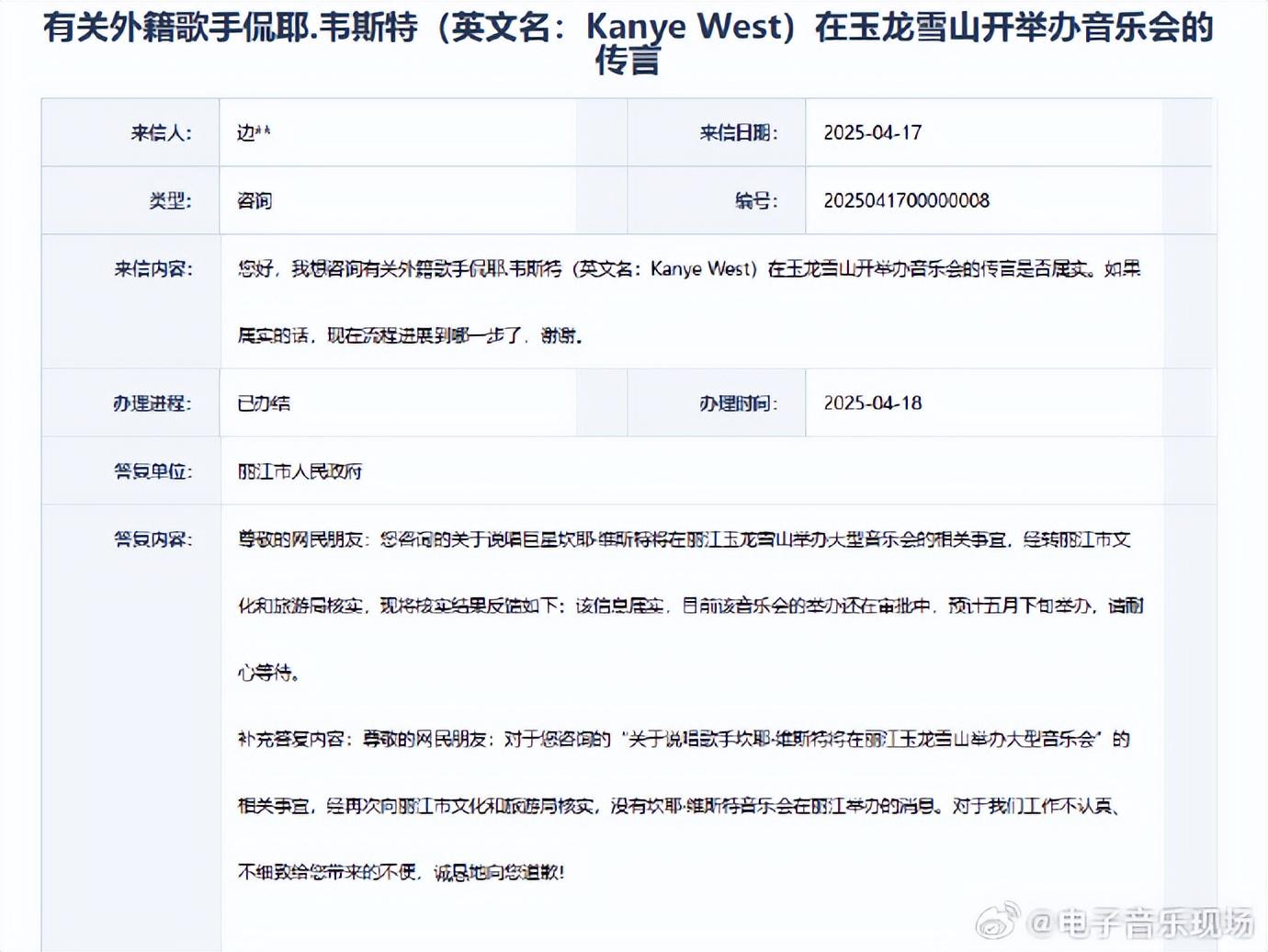Select the 类型 label
Screen dimensions: 1268x952
pos(171,200)
